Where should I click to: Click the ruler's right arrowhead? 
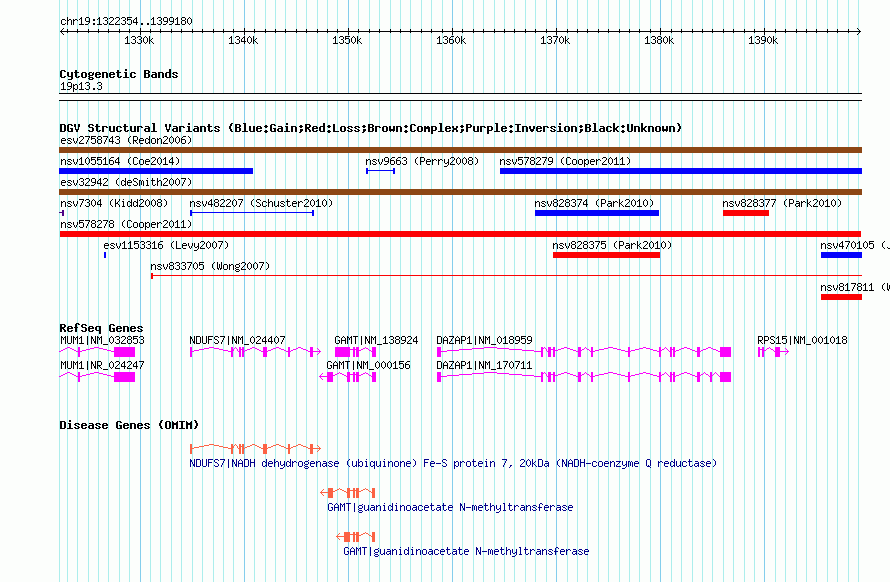(859, 32)
